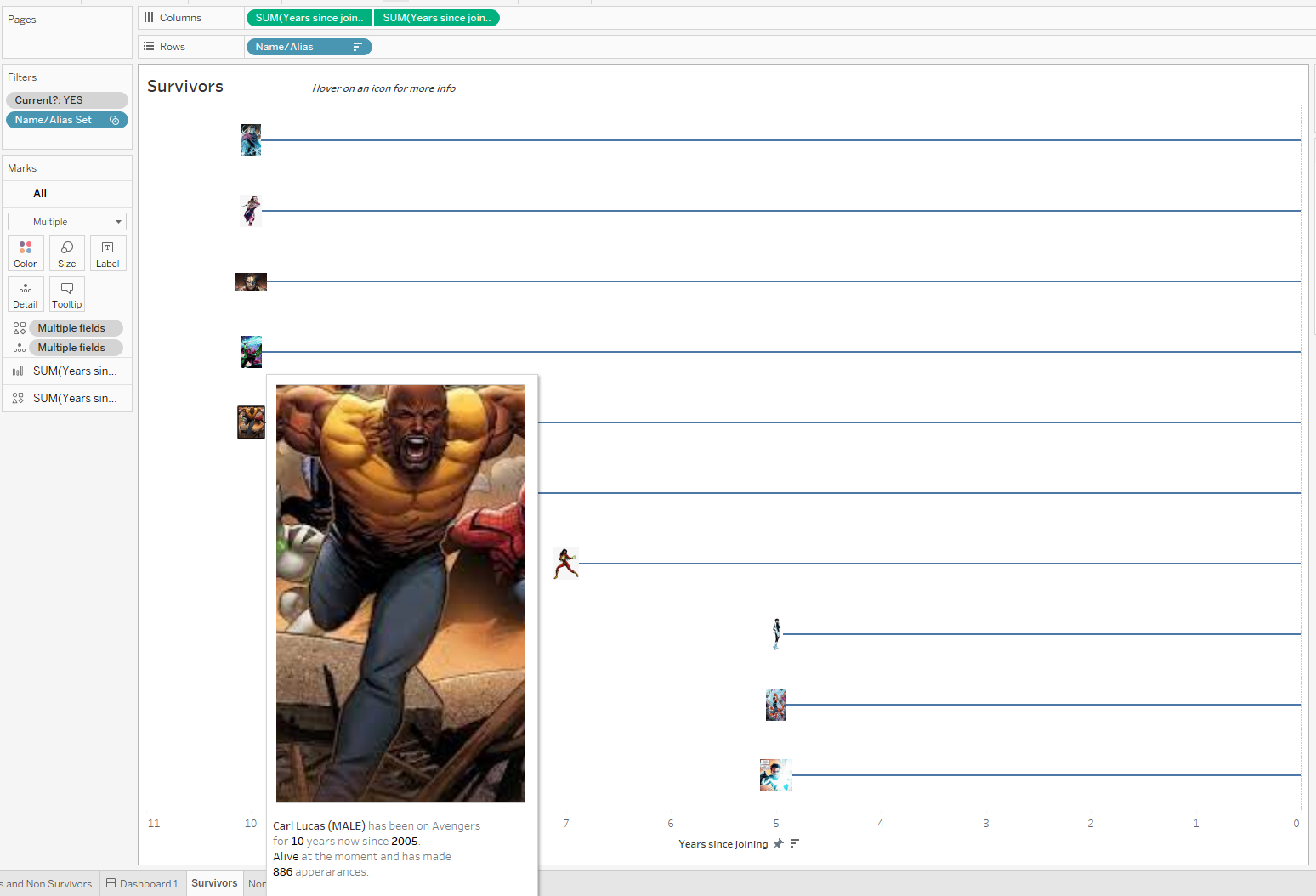This screenshot has width=1316, height=896.
Task: Switch to Survivors and Non Survivors tab
Action: tap(48, 884)
